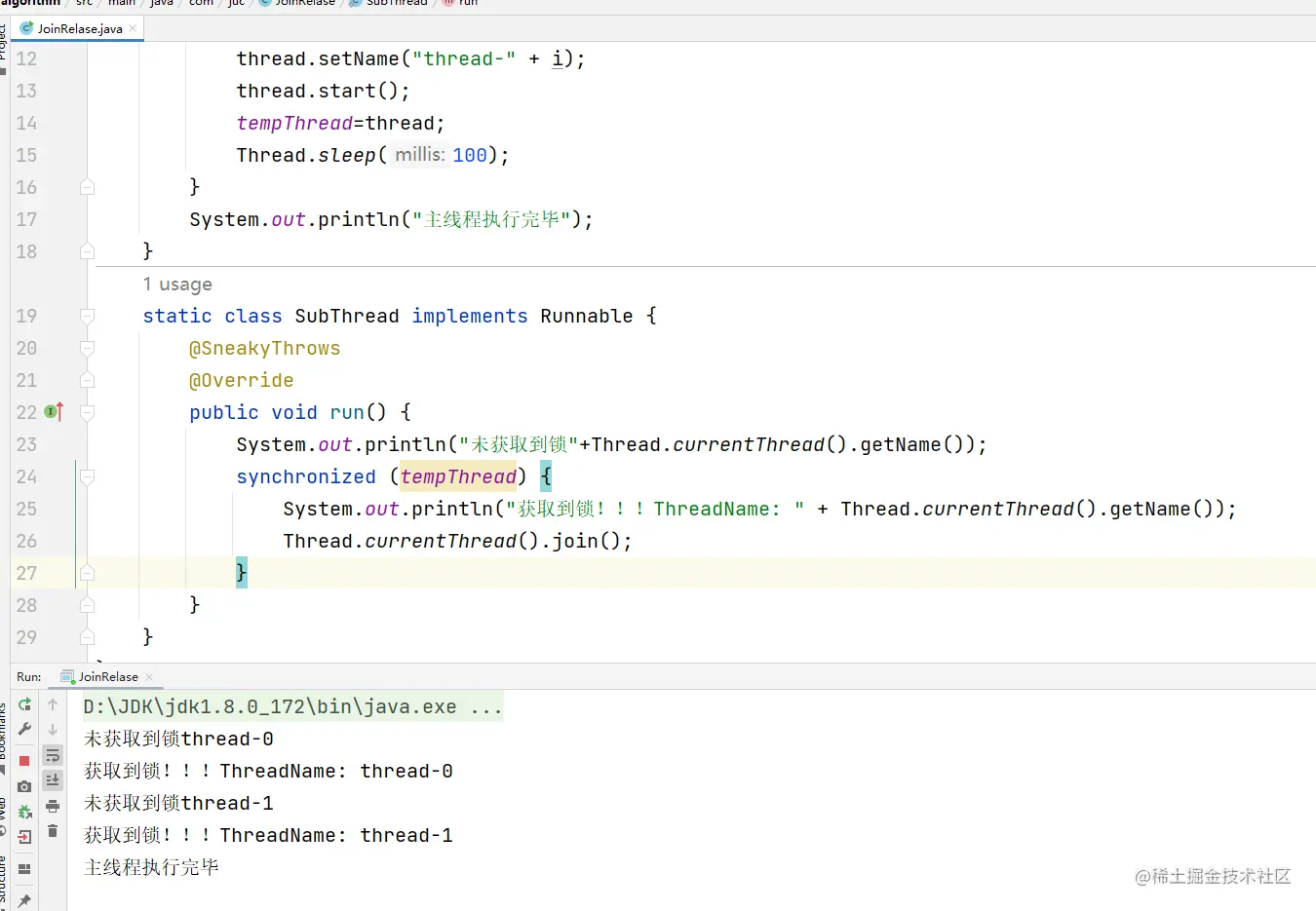Click join() on line 26
The image size is (1316, 911).
[x=587, y=541]
